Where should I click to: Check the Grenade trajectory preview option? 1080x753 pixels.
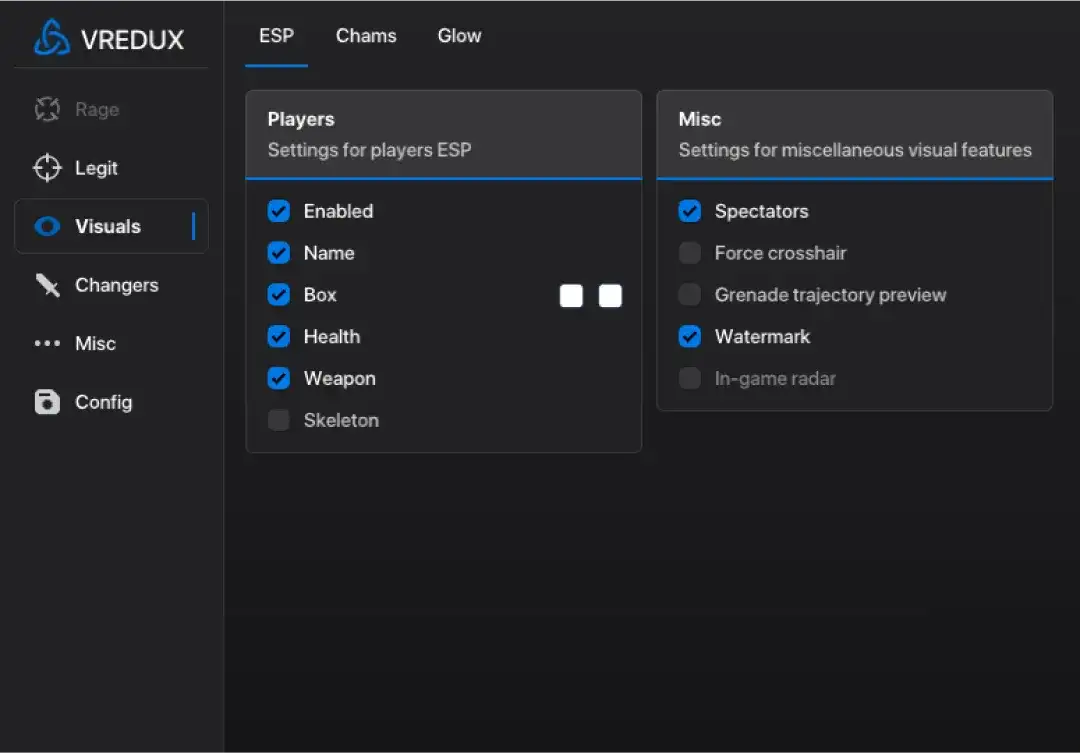coord(690,295)
